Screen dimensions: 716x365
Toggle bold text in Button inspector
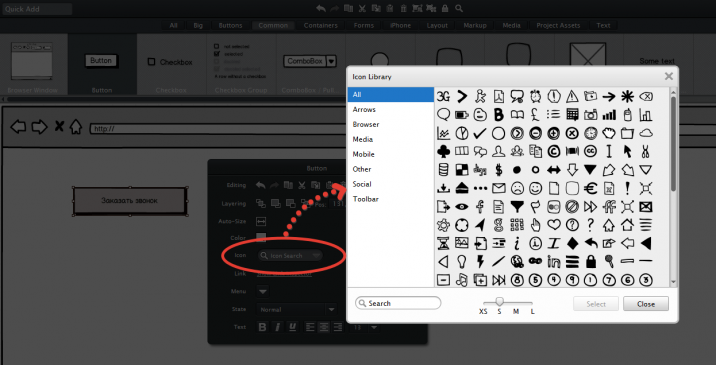pos(262,327)
